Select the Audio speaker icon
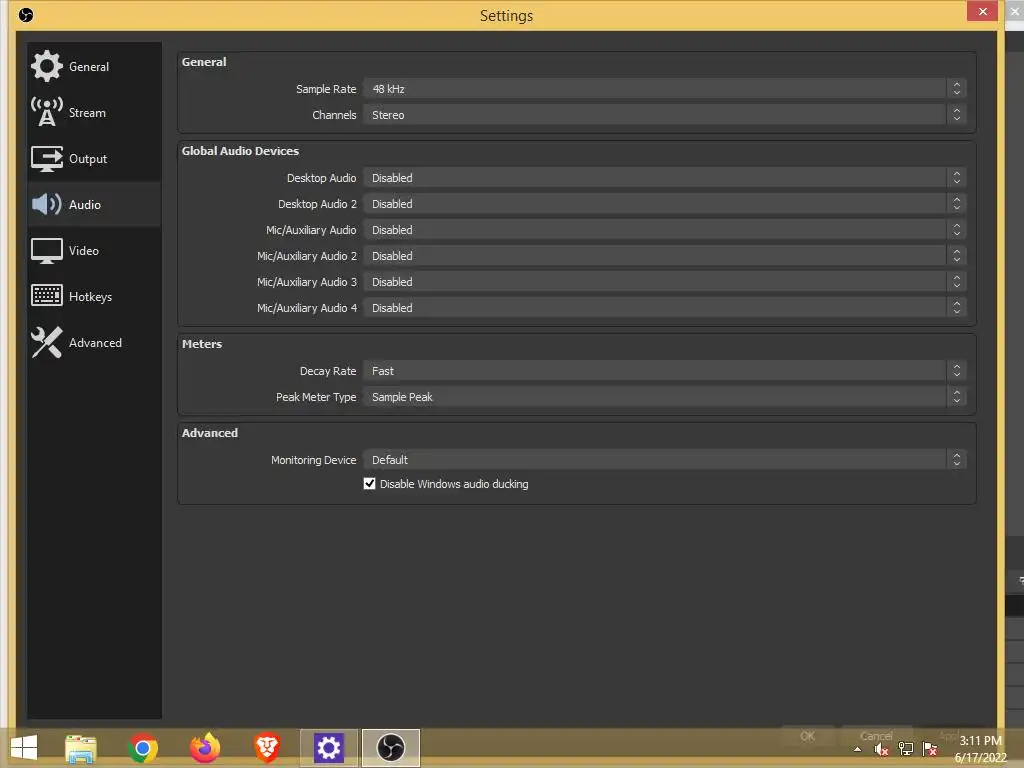 pyautogui.click(x=46, y=204)
